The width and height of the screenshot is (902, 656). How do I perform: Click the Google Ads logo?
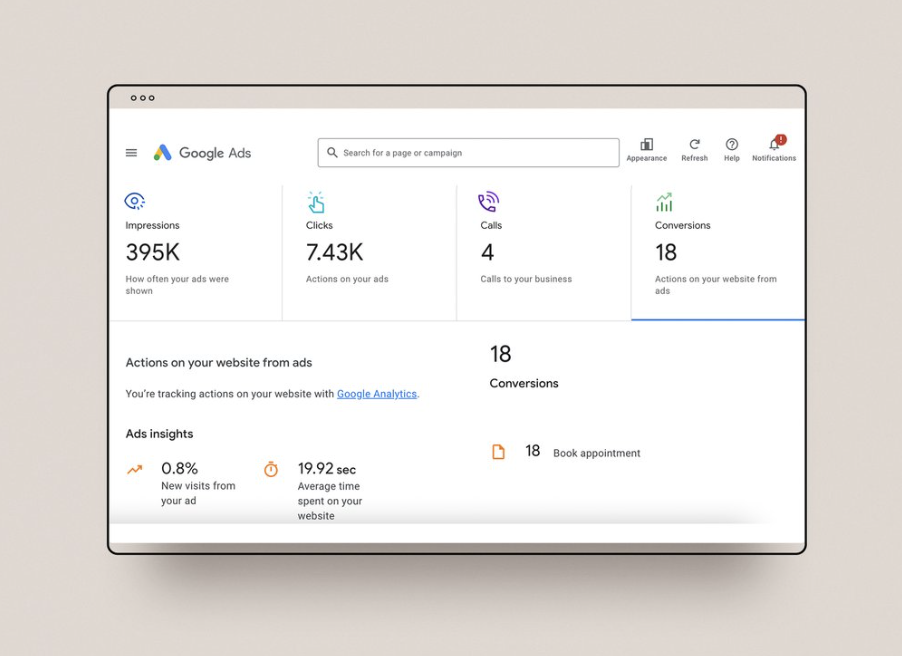click(x=202, y=152)
